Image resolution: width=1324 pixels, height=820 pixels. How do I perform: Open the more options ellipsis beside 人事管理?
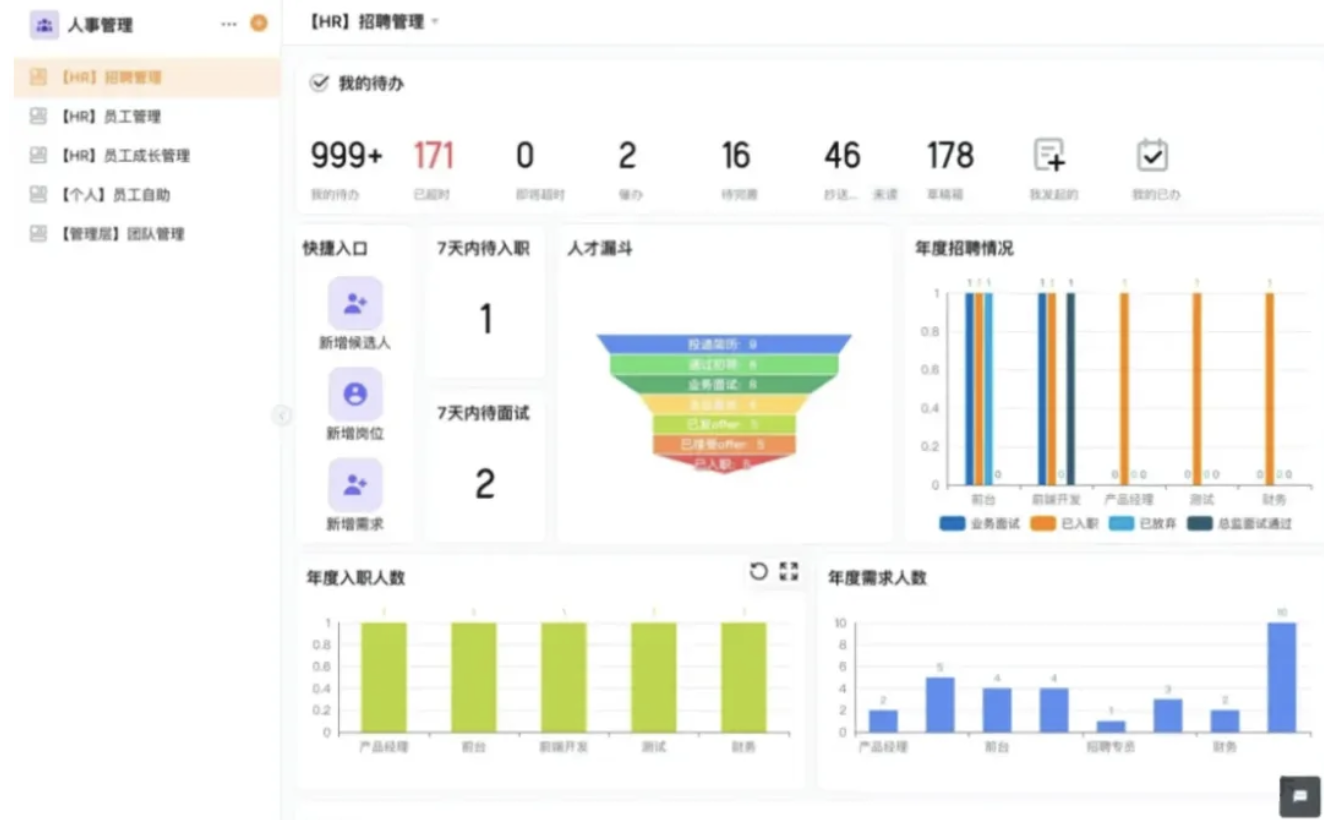[229, 24]
